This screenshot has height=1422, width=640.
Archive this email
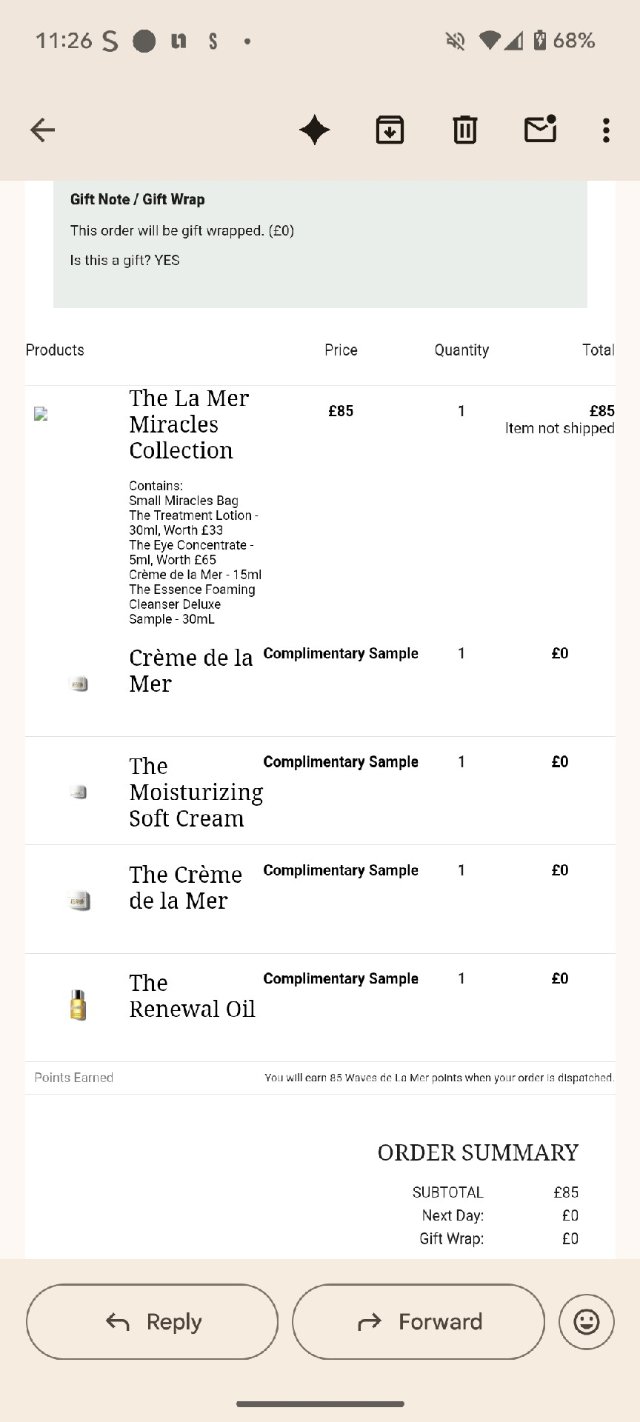point(390,130)
